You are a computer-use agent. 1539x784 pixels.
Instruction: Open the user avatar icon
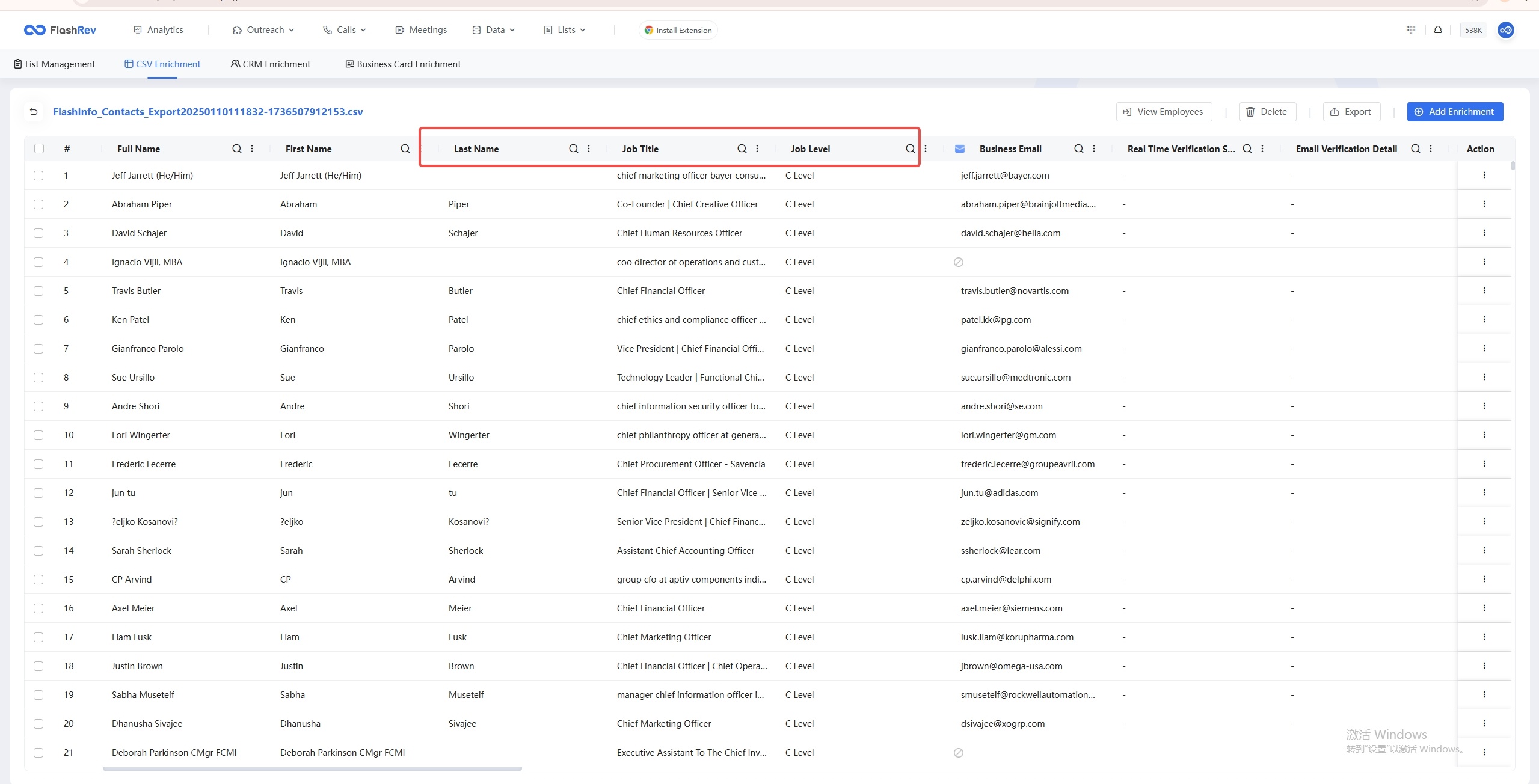tap(1506, 30)
